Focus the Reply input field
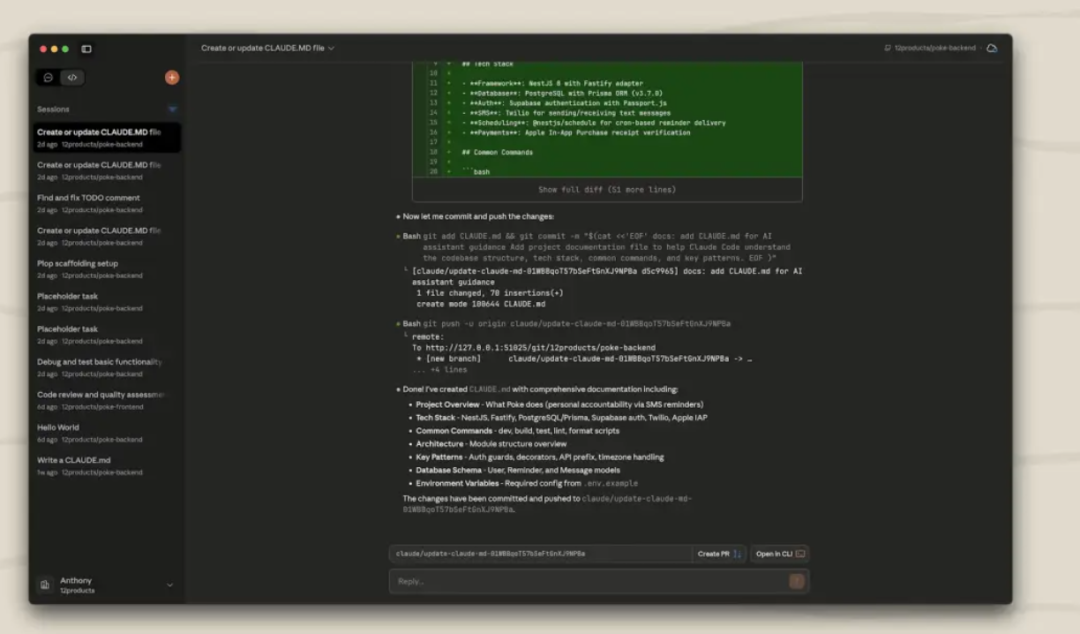The height and width of the screenshot is (634, 1080). (x=589, y=582)
